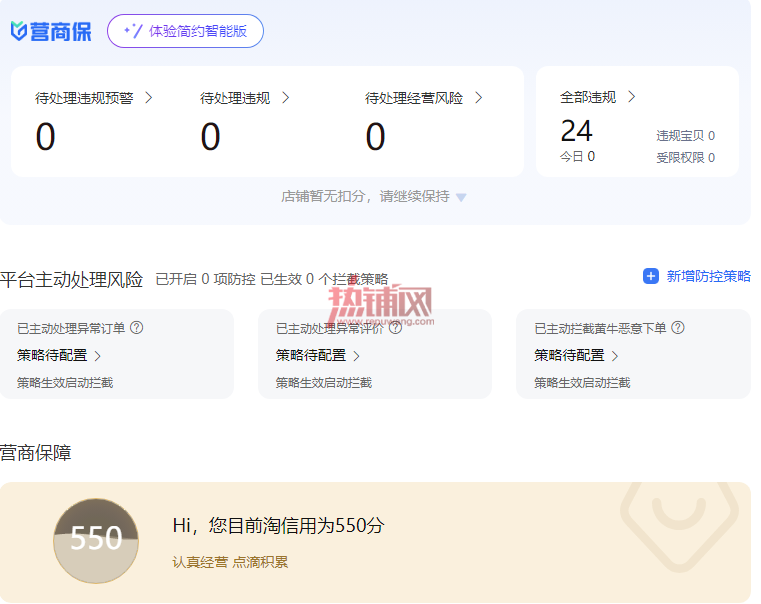Image resolution: width=761 pixels, height=604 pixels.
Task: Switch to 体验简约智能版 mode
Action: coord(185,31)
